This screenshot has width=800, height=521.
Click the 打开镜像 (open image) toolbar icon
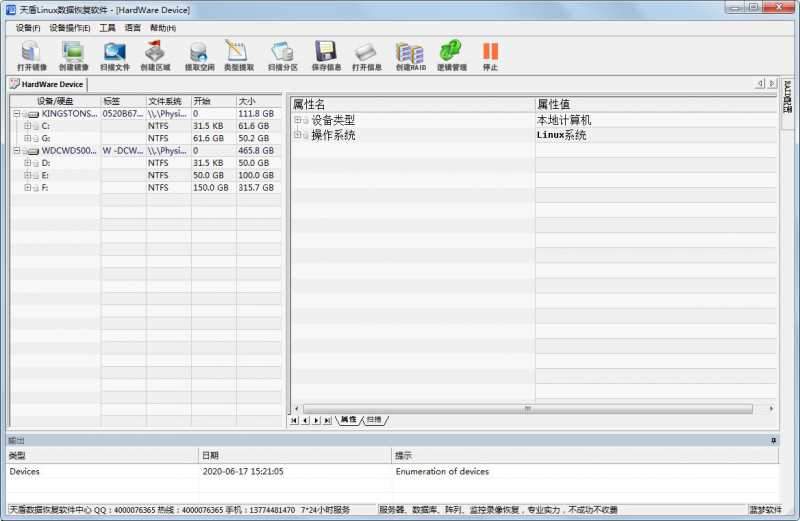(x=32, y=56)
